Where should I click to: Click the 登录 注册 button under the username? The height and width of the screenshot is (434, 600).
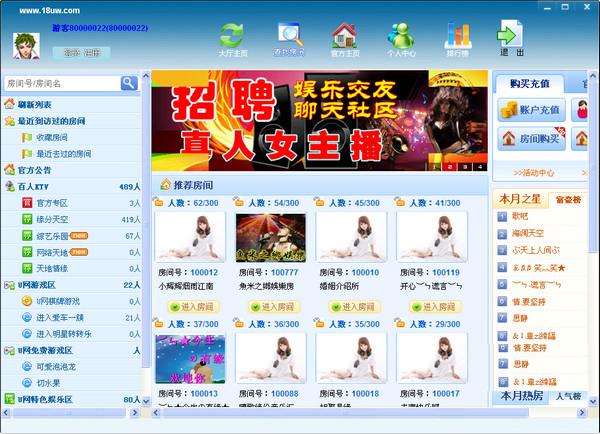(82, 53)
